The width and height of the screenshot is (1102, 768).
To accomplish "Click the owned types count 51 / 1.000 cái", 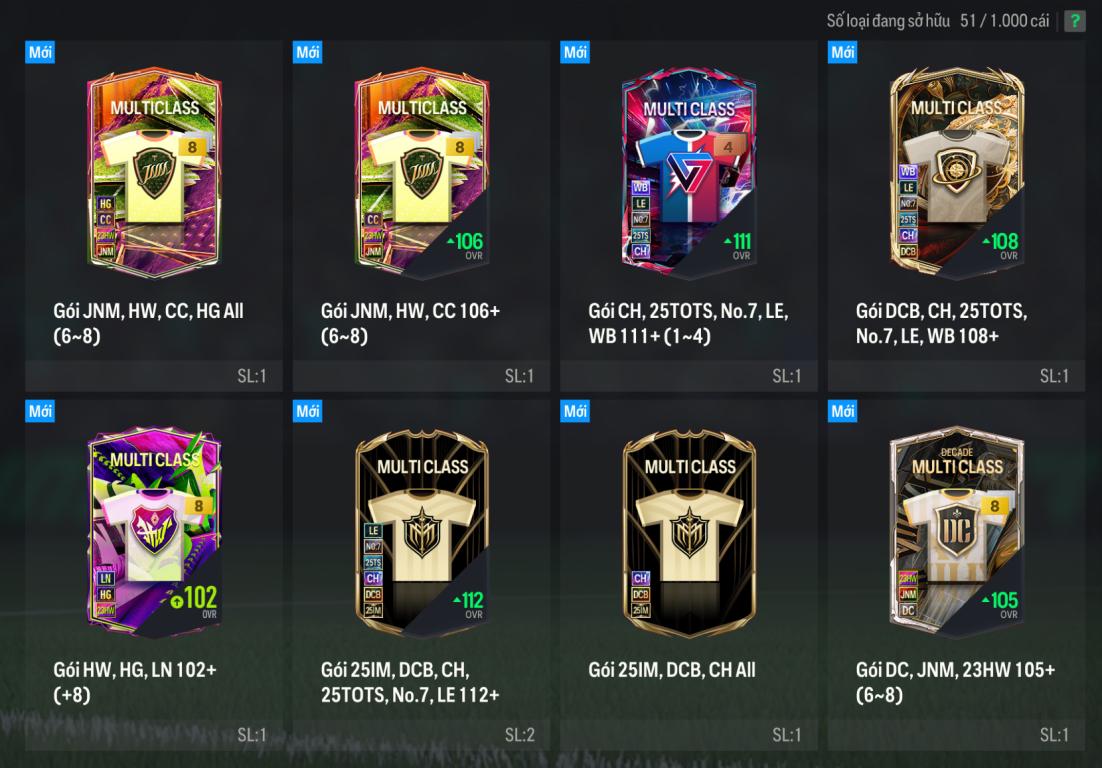I will 1004,21.
